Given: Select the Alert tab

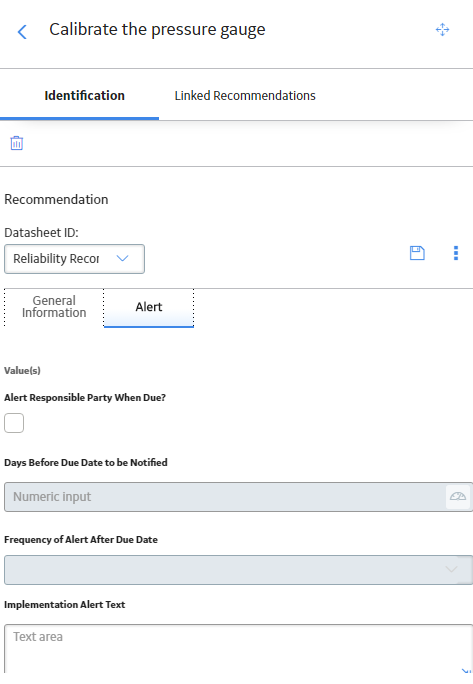Looking at the screenshot, I should (x=149, y=307).
